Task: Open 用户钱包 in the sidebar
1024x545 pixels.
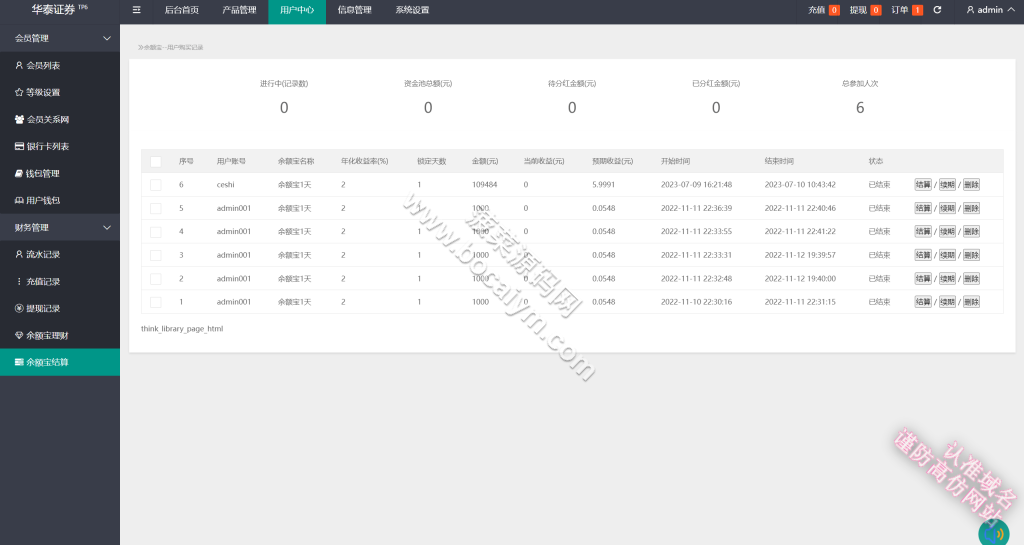Action: (60, 200)
